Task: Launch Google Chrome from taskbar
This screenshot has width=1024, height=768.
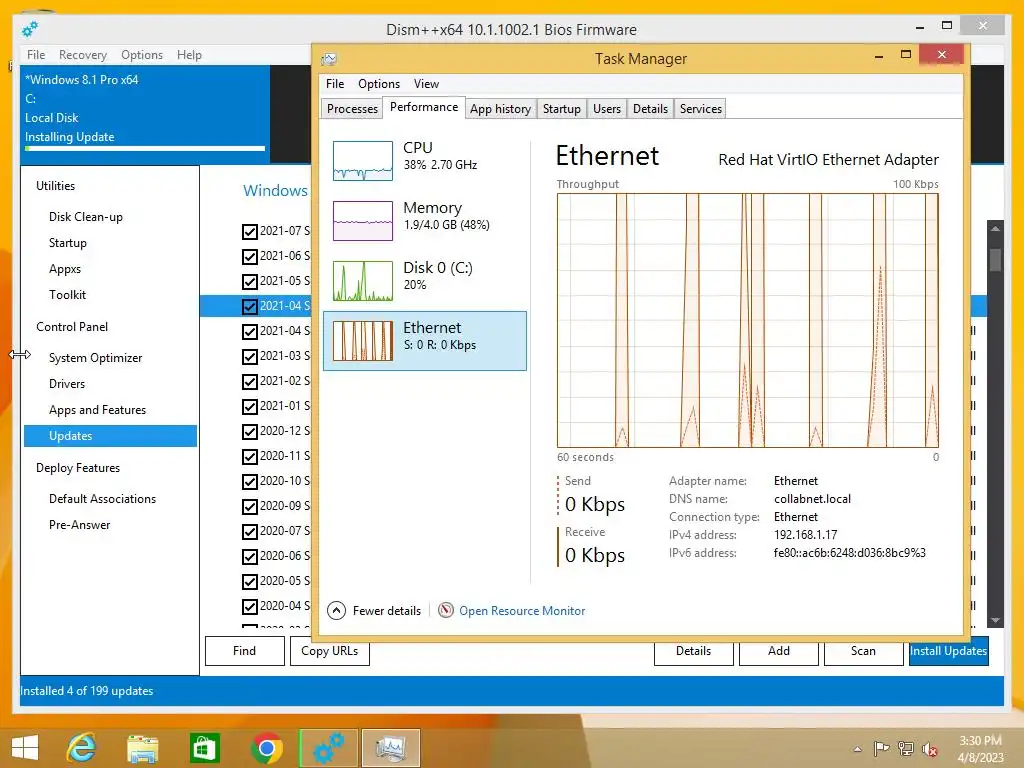Action: point(266,748)
